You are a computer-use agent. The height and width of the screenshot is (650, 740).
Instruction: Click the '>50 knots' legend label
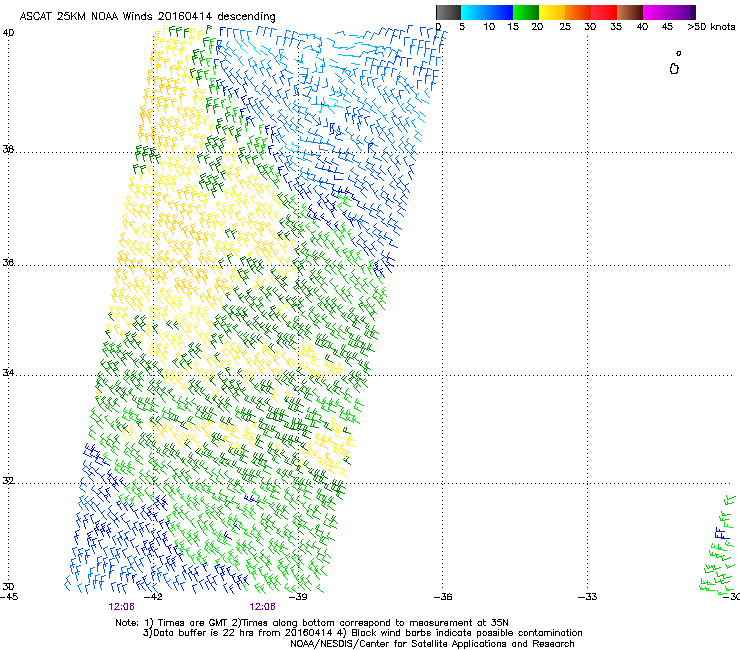click(711, 27)
